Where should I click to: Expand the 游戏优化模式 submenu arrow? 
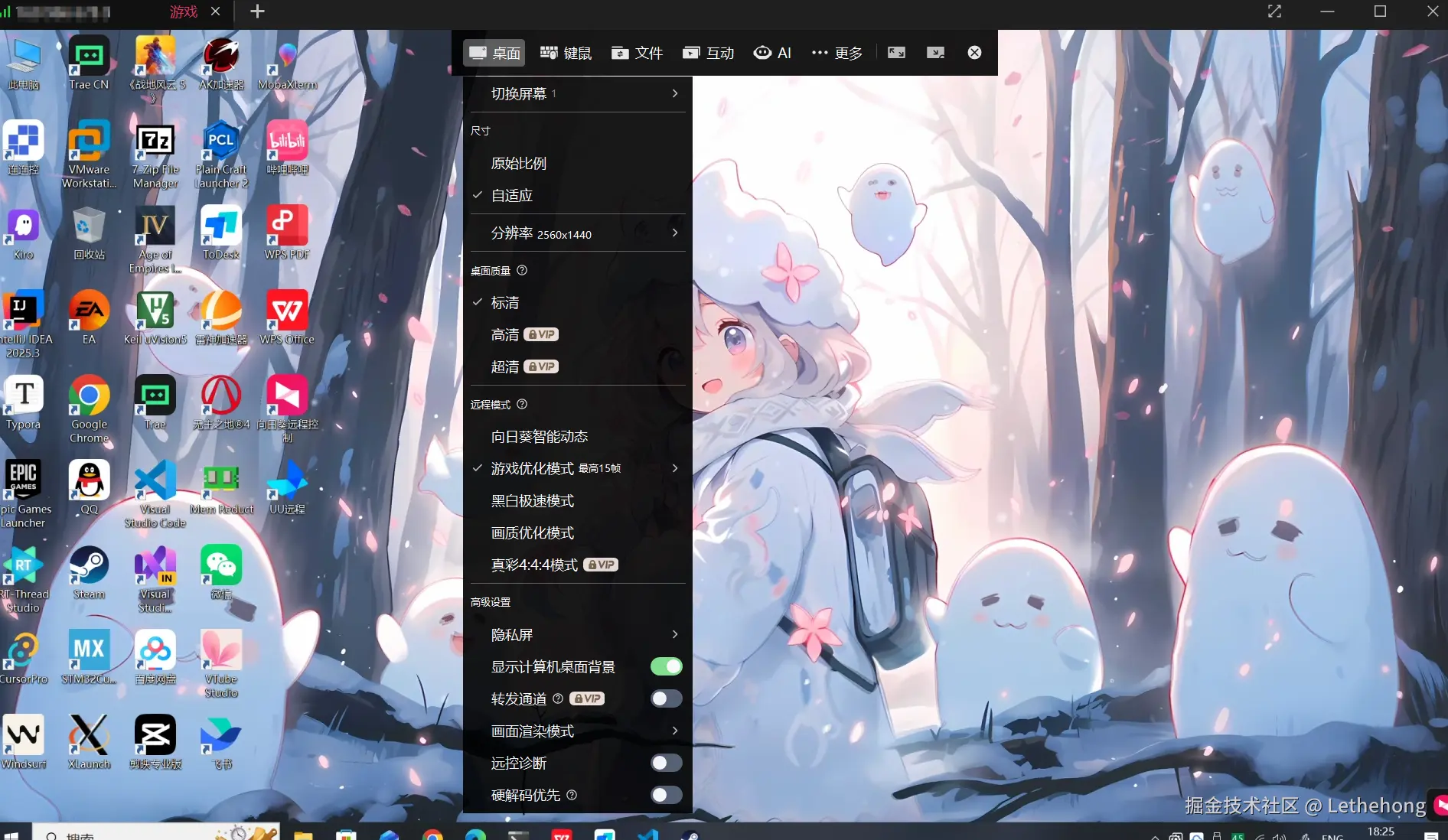click(674, 468)
